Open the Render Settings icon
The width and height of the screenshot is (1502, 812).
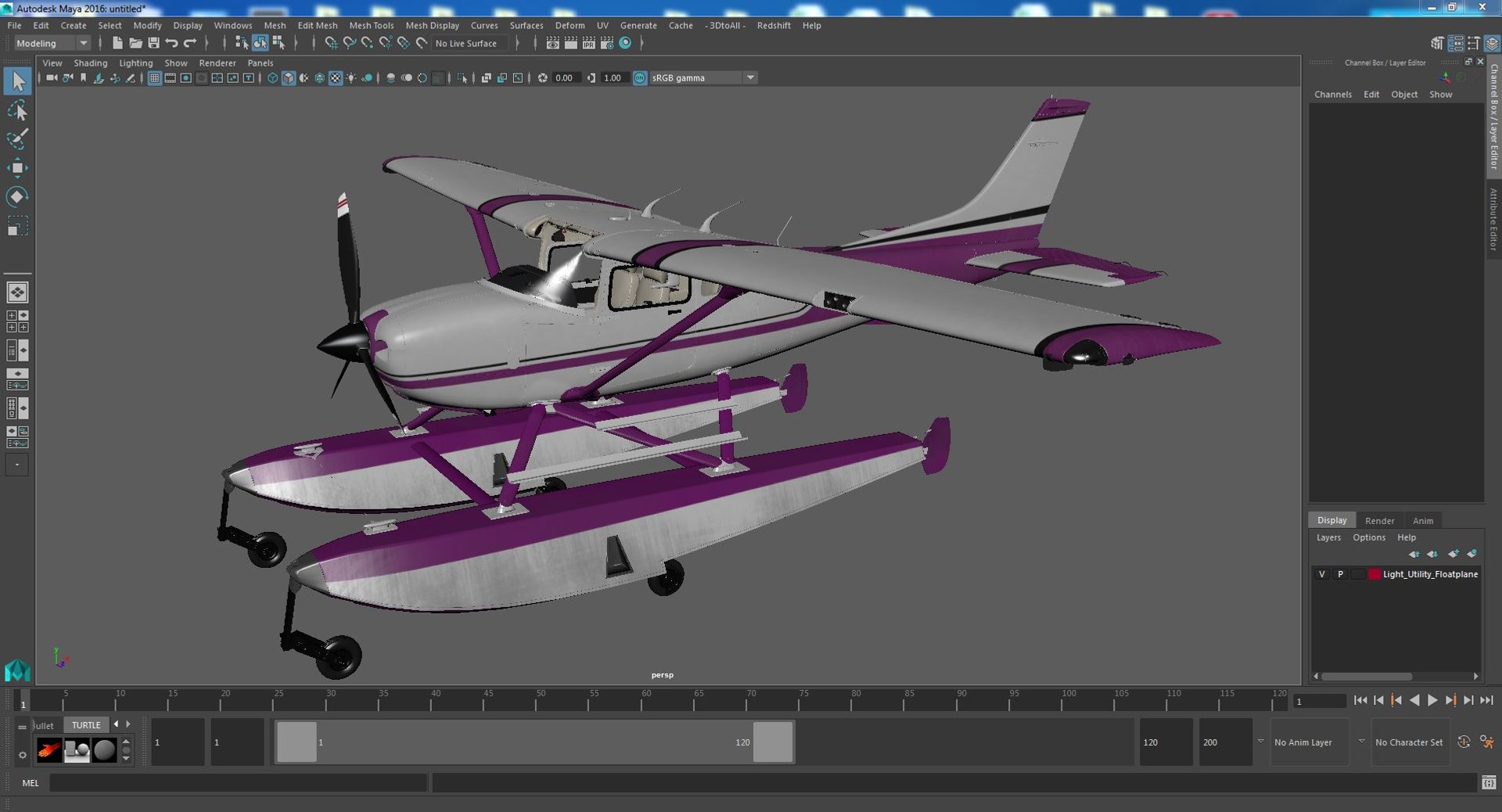tap(607, 43)
